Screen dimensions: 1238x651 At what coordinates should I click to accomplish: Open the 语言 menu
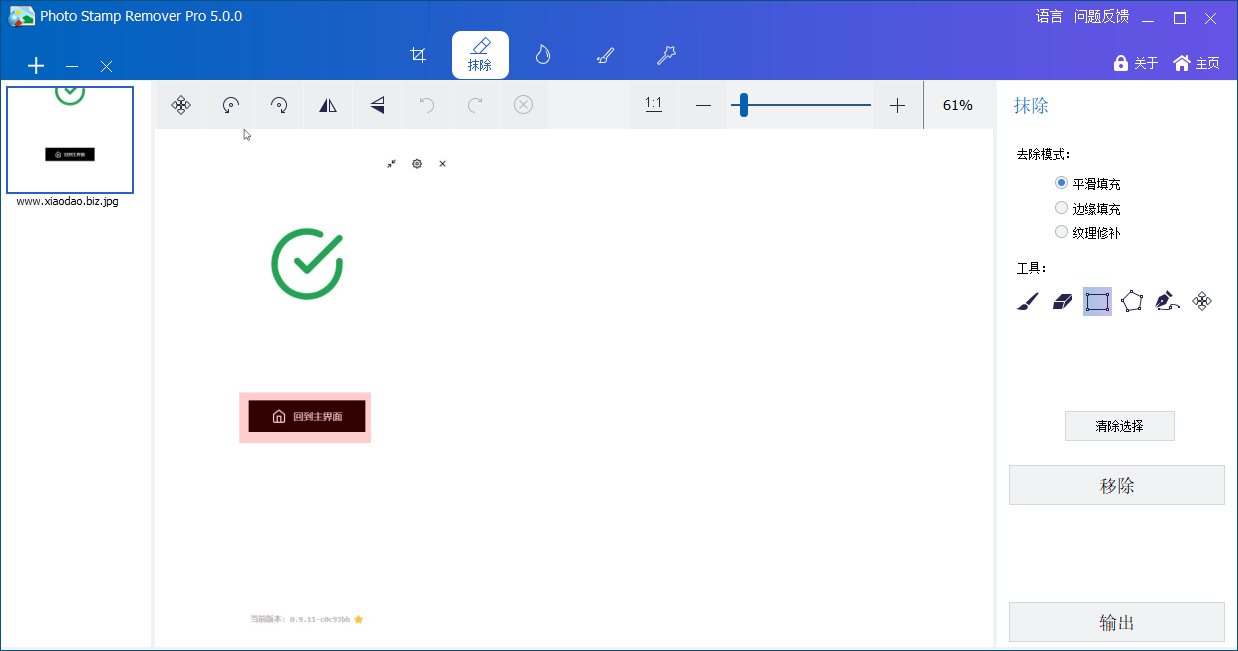point(1049,16)
